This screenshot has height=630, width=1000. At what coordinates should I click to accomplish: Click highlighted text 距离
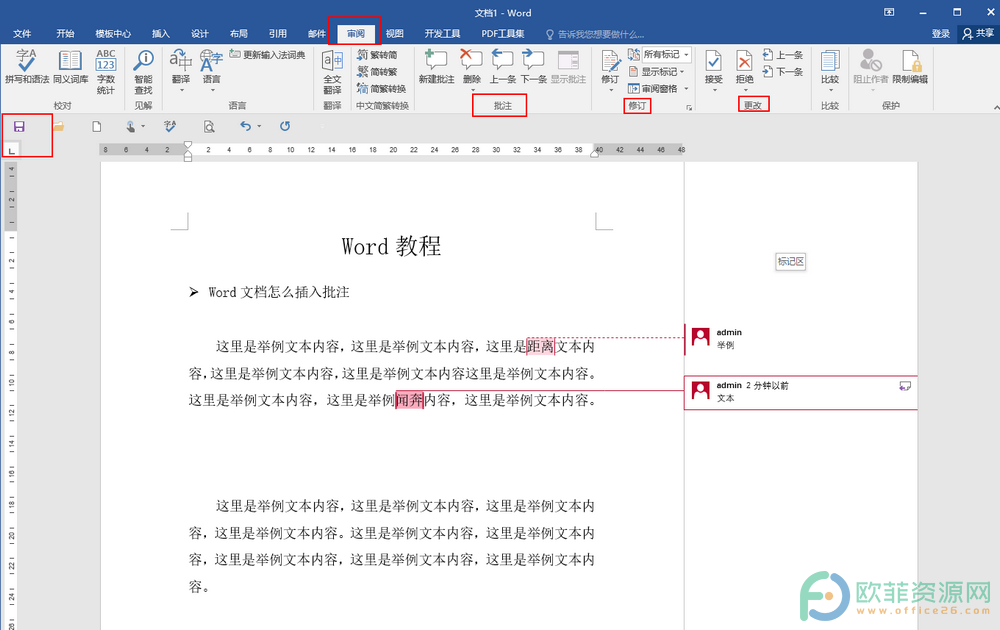tap(540, 346)
